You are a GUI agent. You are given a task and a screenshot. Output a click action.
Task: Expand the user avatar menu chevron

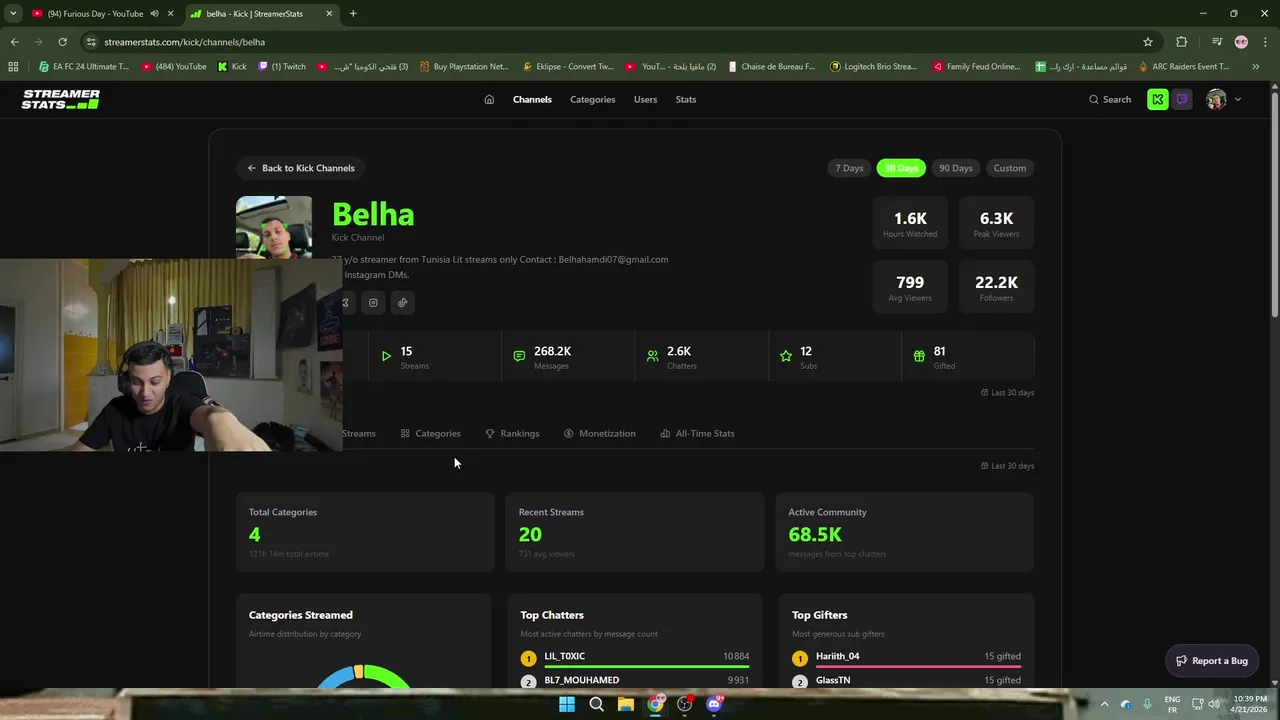(x=1238, y=99)
